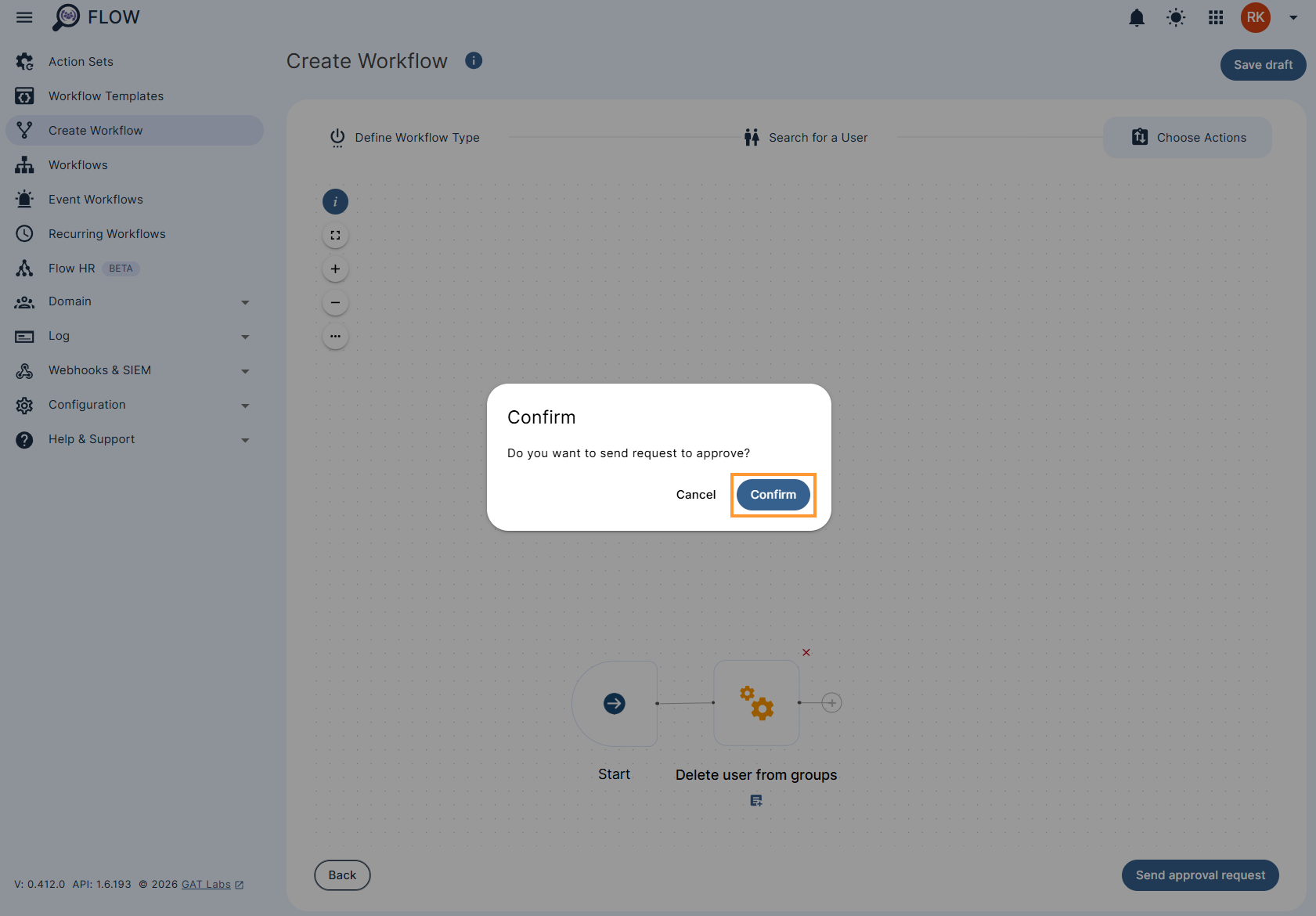Zoom out on the workflow canvas
The image size is (1316, 916).
point(335,302)
